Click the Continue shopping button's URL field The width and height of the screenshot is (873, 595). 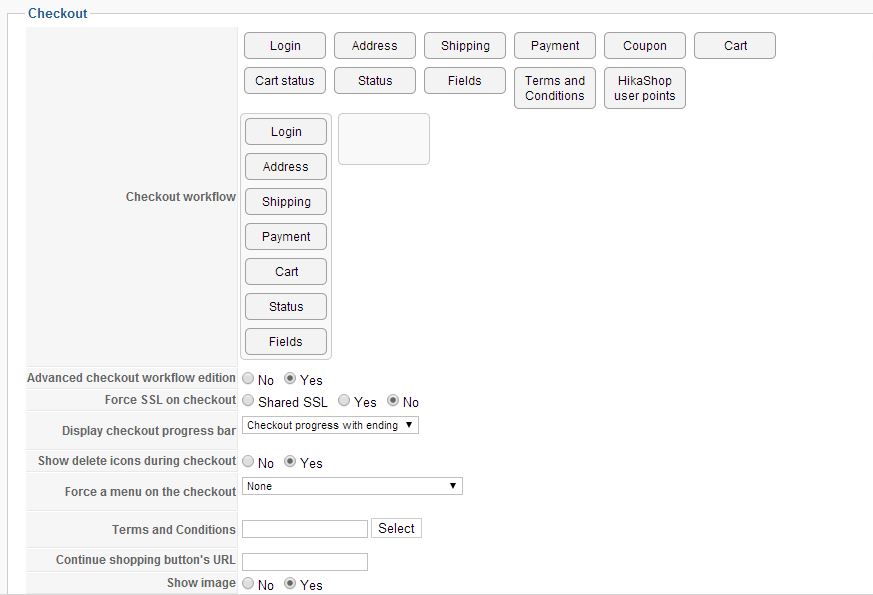click(x=305, y=562)
